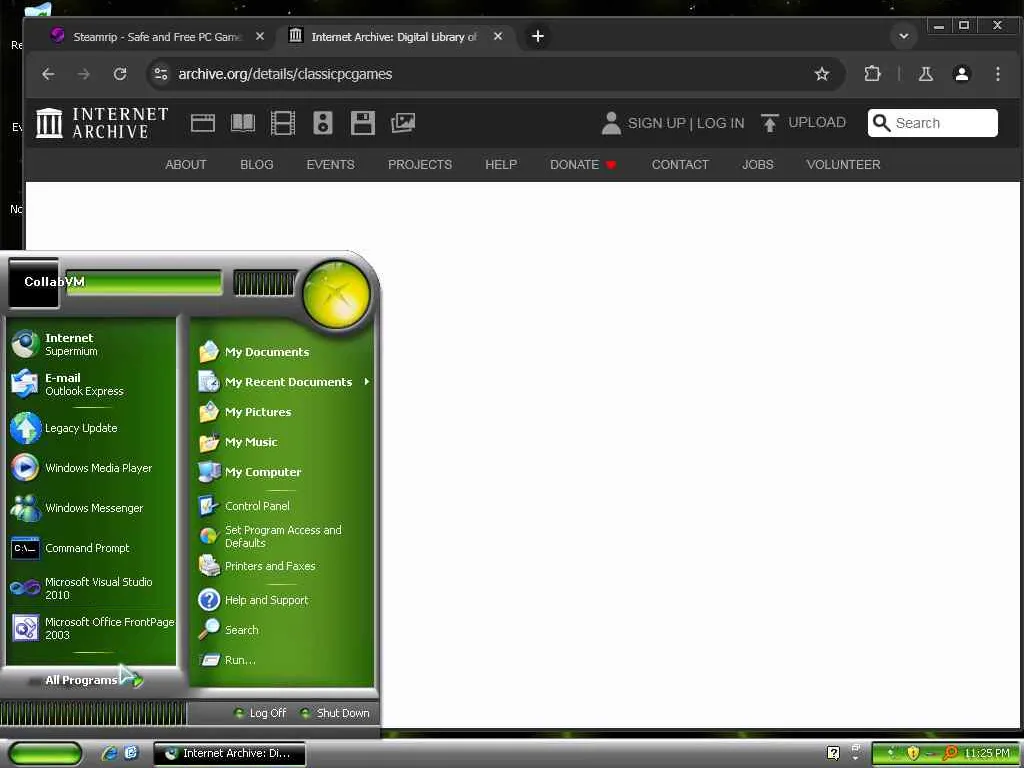Open Printers and Faxes

pyautogui.click(x=284, y=566)
